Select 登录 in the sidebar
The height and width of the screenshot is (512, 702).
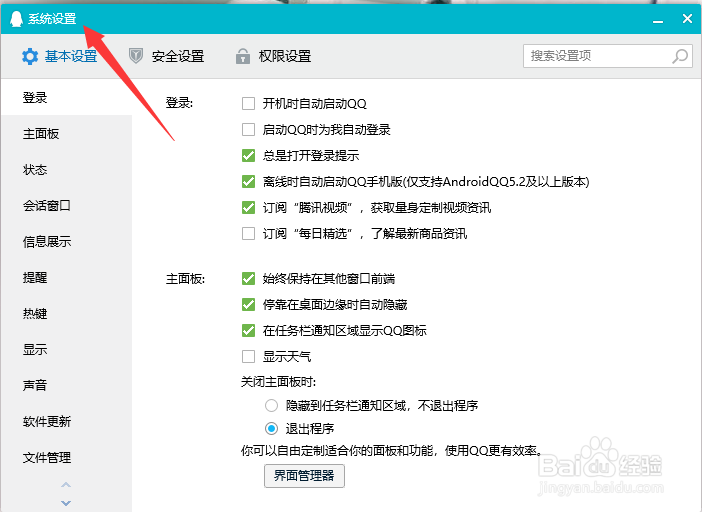66,98
